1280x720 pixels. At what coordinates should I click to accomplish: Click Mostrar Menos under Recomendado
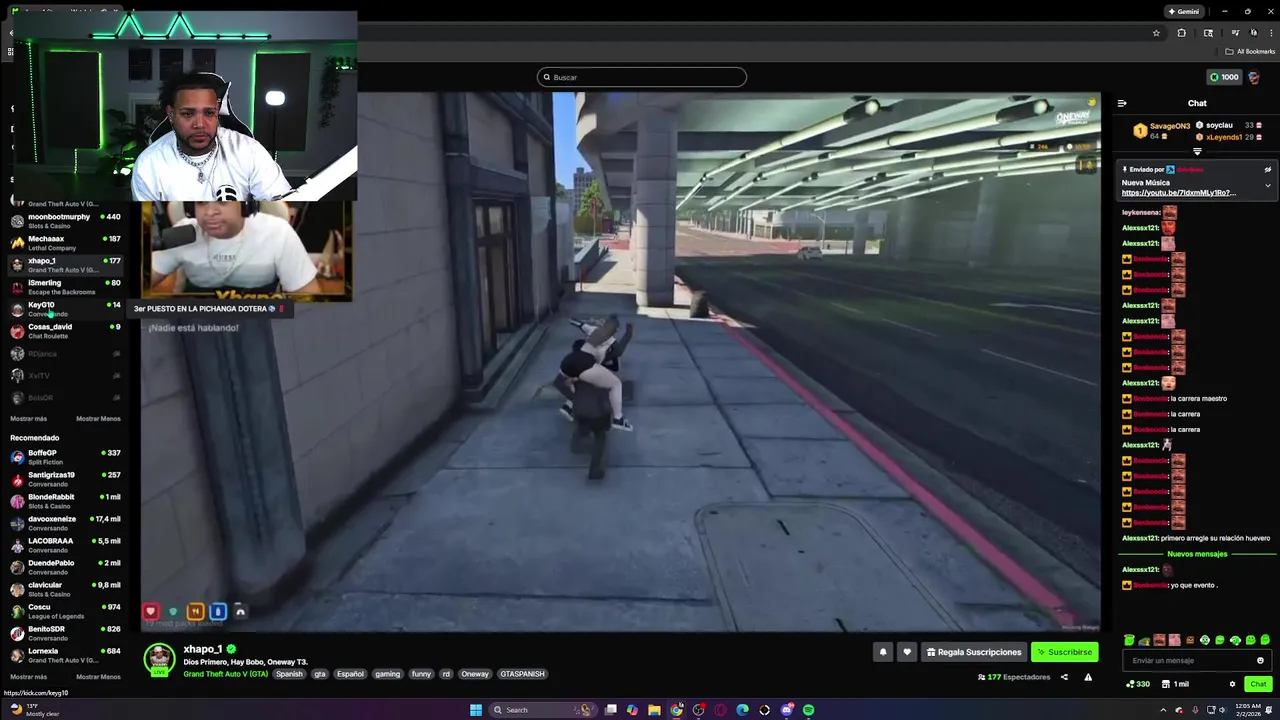point(98,677)
